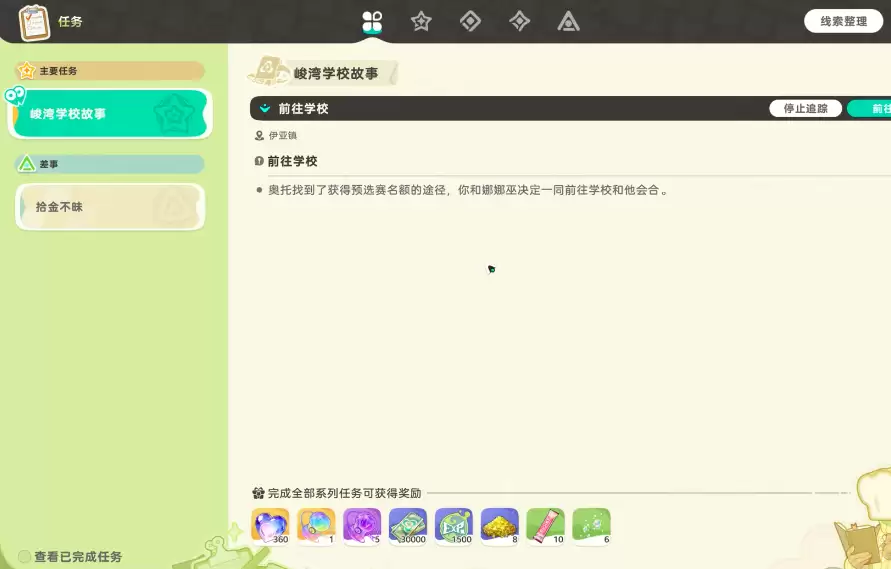This screenshot has width=891, height=569.
Task: View the cash reward 30000
Action: coord(408,526)
